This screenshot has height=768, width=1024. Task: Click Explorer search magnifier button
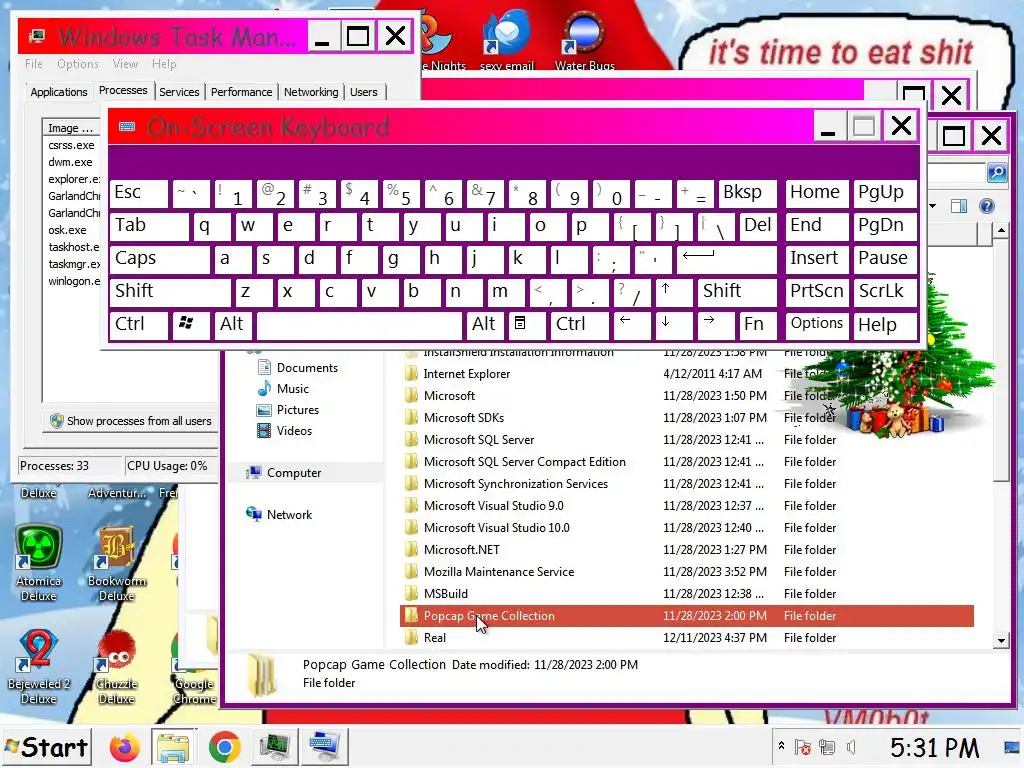point(997,172)
